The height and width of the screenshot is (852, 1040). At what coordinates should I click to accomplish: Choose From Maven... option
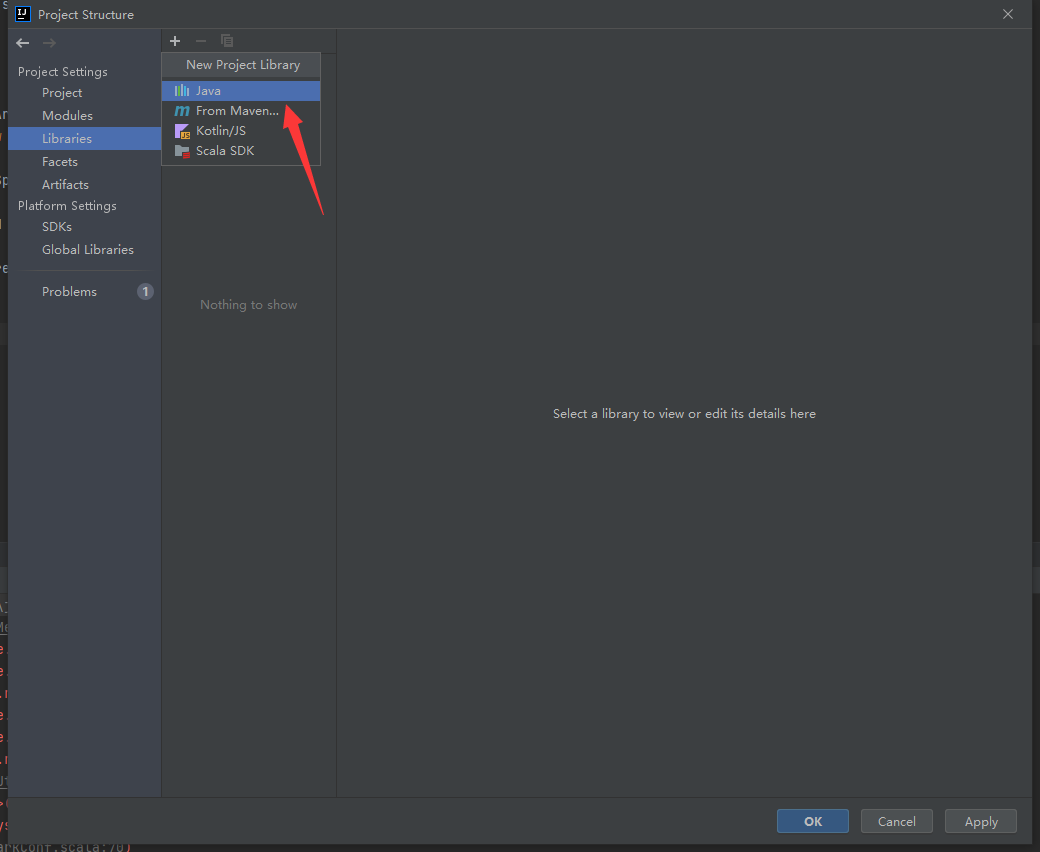click(x=241, y=111)
